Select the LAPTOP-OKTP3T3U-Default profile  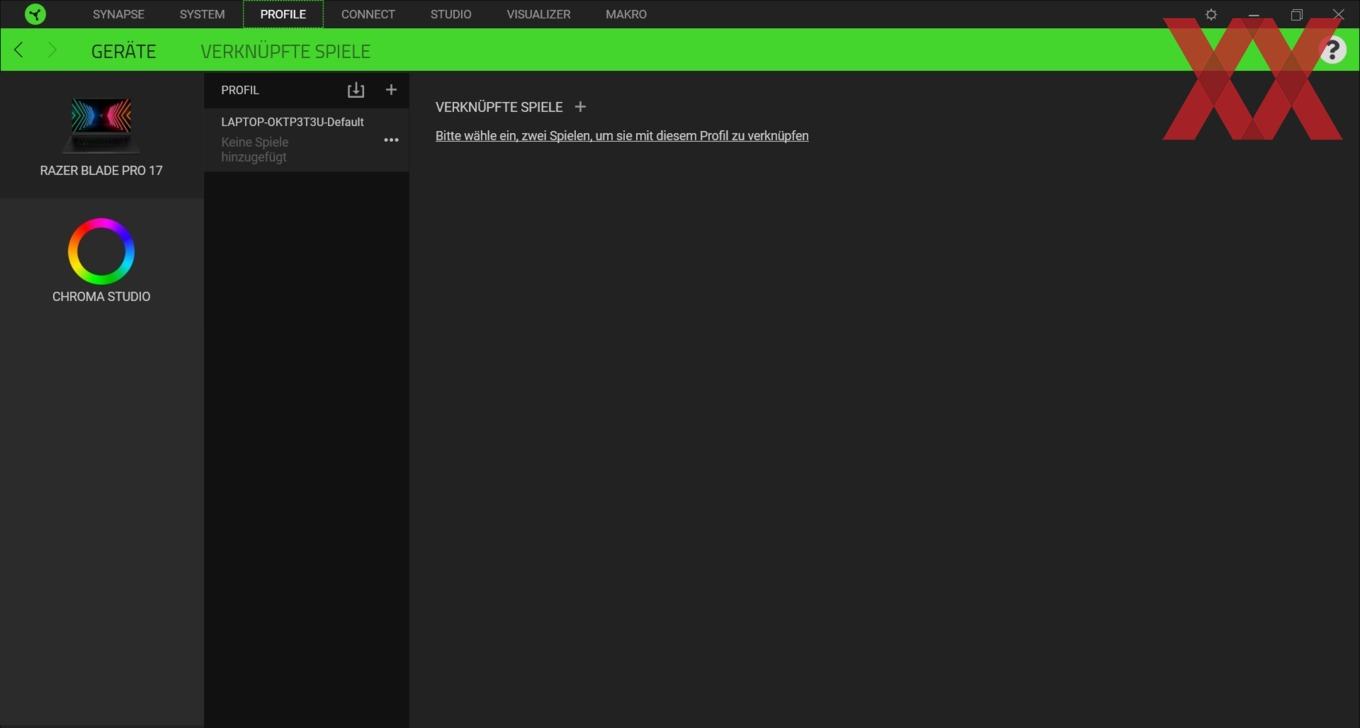click(306, 139)
